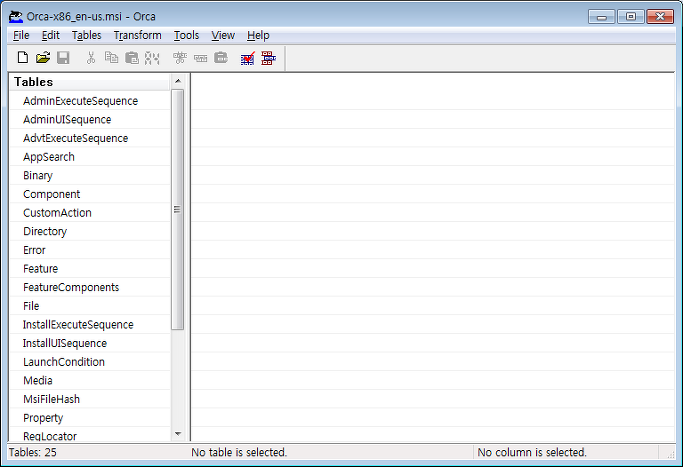683x467 pixels.
Task: Select the Property table
Action: pyautogui.click(x=90, y=418)
